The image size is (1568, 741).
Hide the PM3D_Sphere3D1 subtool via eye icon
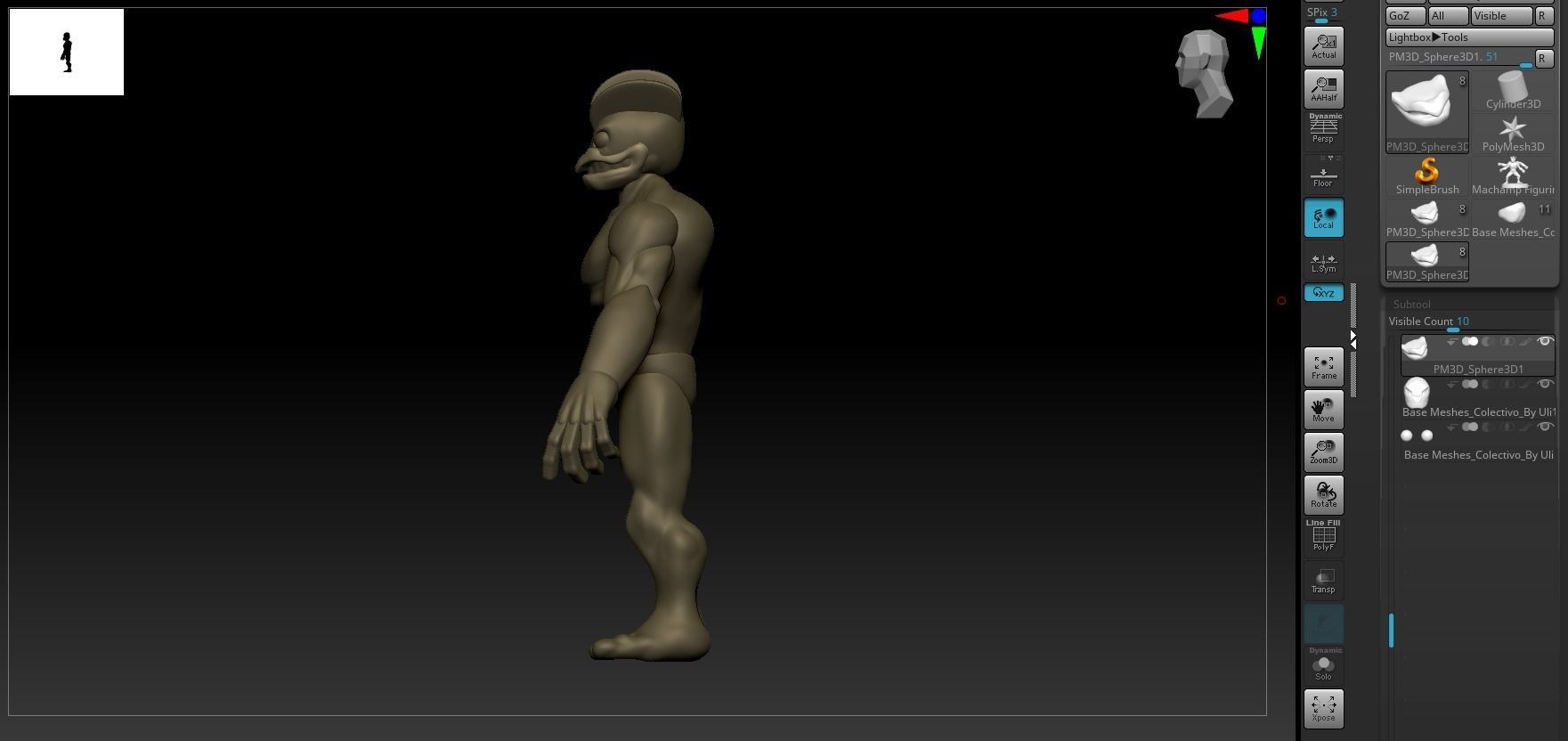(1545, 342)
